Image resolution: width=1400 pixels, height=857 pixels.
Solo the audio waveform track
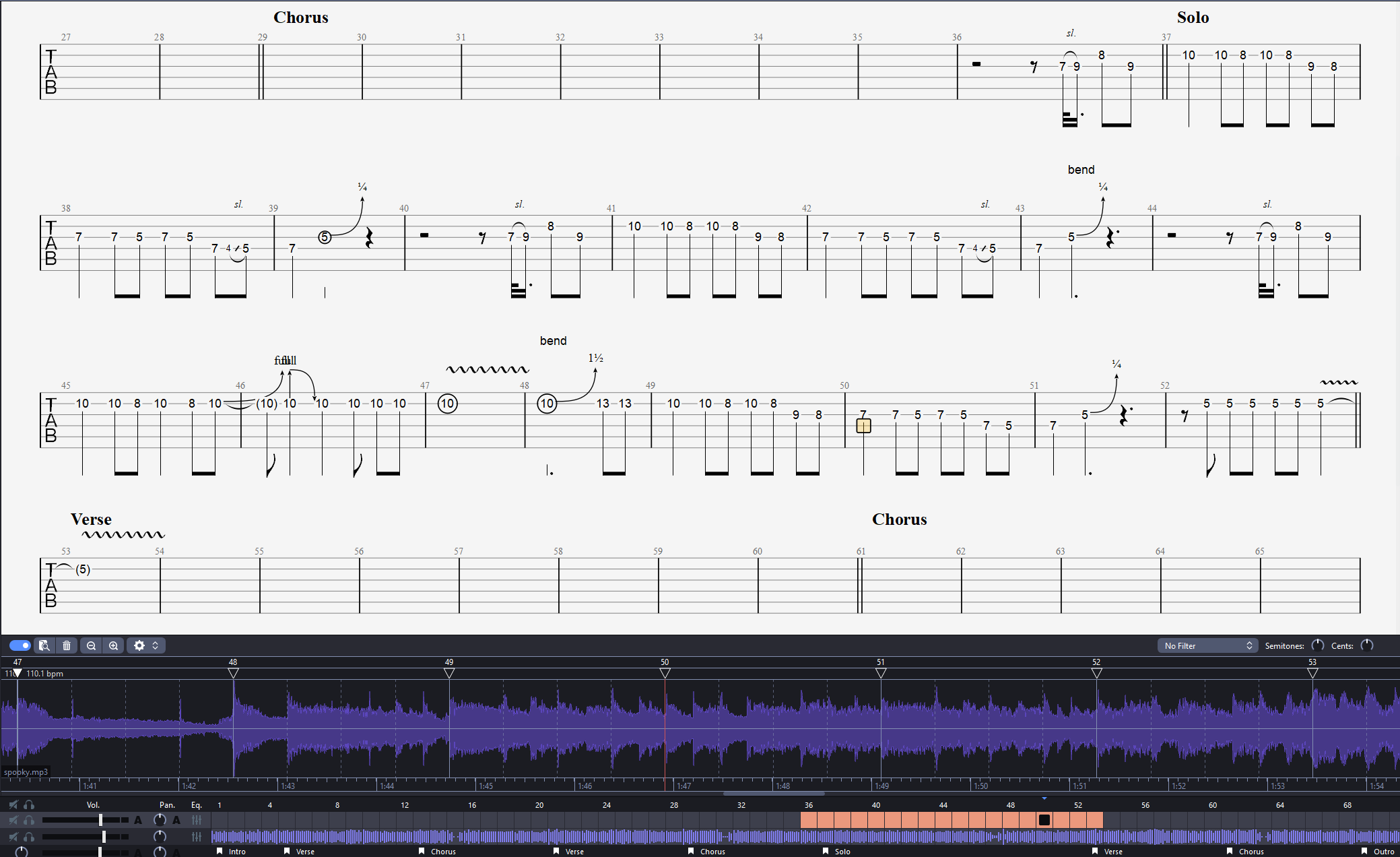(29, 837)
